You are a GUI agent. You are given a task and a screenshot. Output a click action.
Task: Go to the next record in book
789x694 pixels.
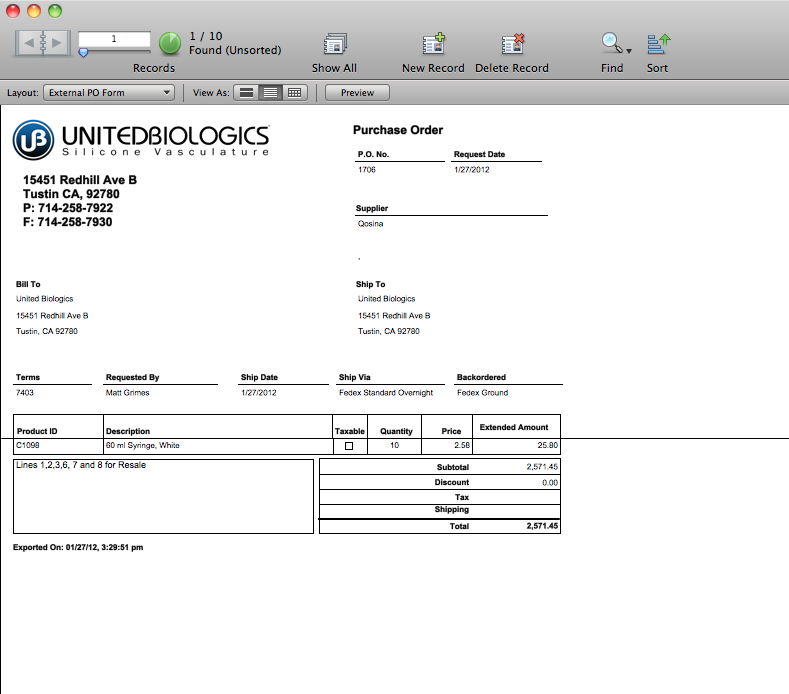tap(54, 42)
